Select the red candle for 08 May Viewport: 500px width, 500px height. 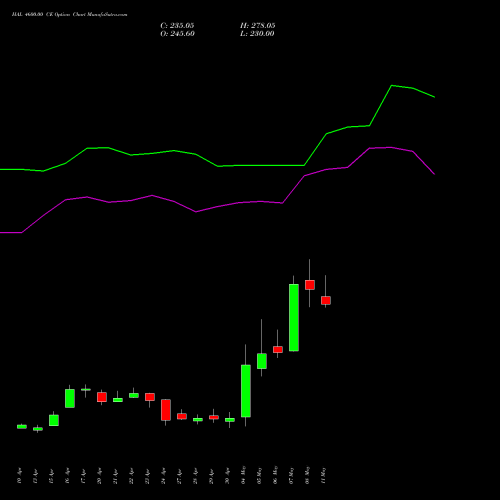pyautogui.click(x=310, y=285)
